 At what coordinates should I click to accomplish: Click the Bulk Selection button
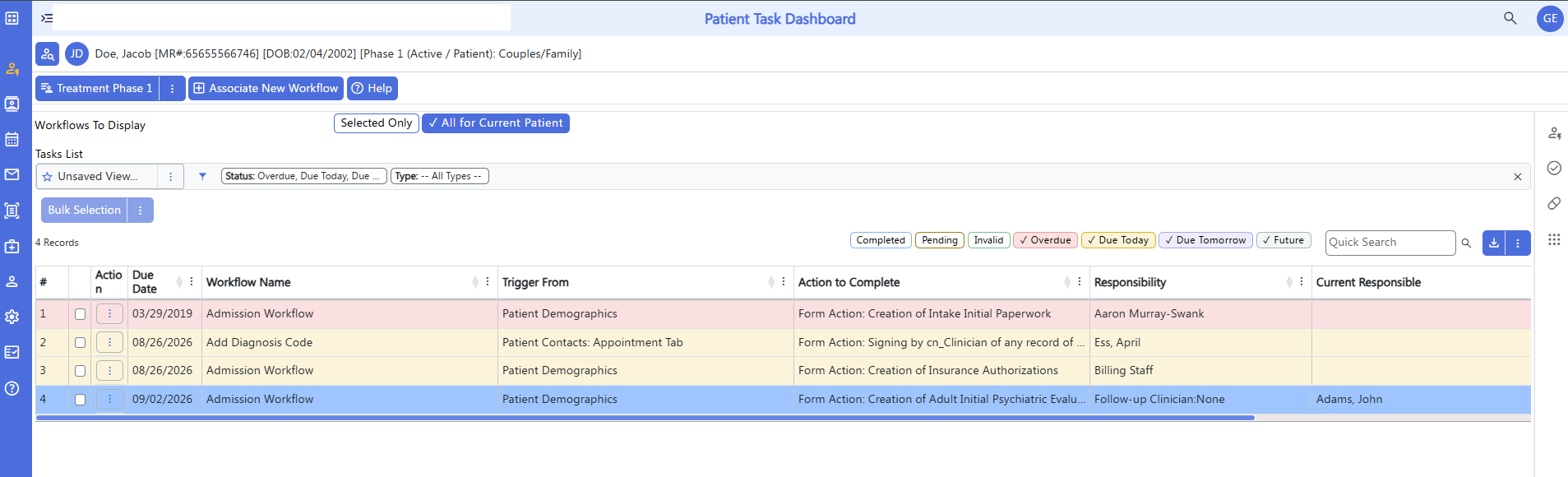(x=84, y=211)
